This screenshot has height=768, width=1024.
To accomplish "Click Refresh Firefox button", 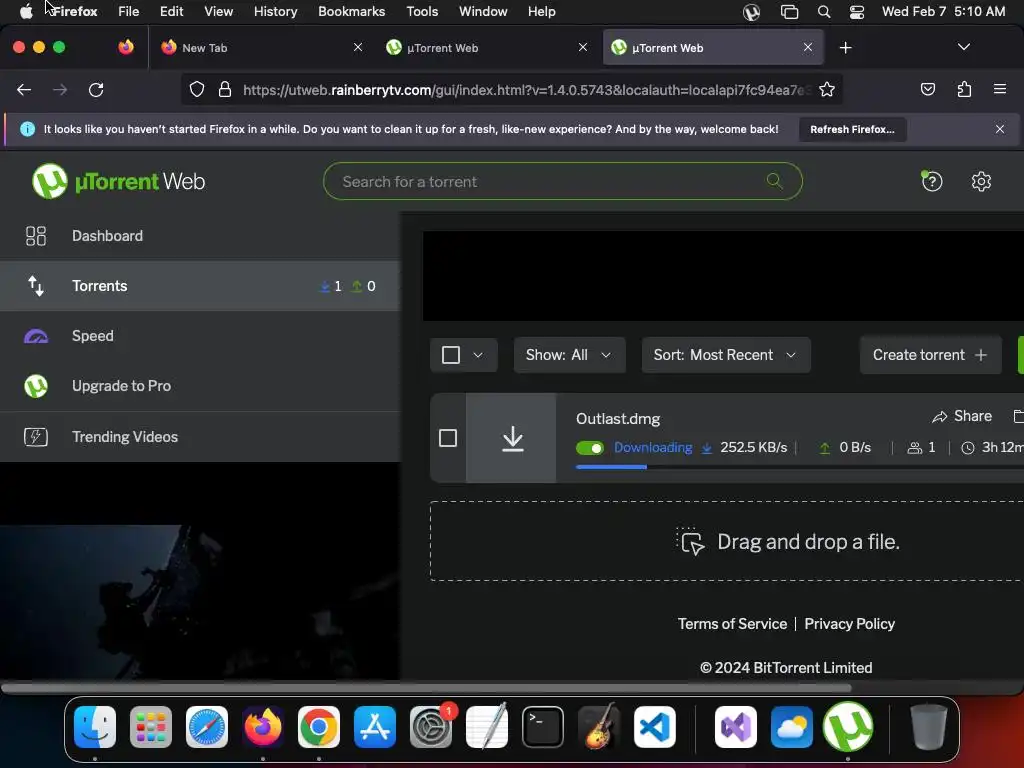I will 852,129.
